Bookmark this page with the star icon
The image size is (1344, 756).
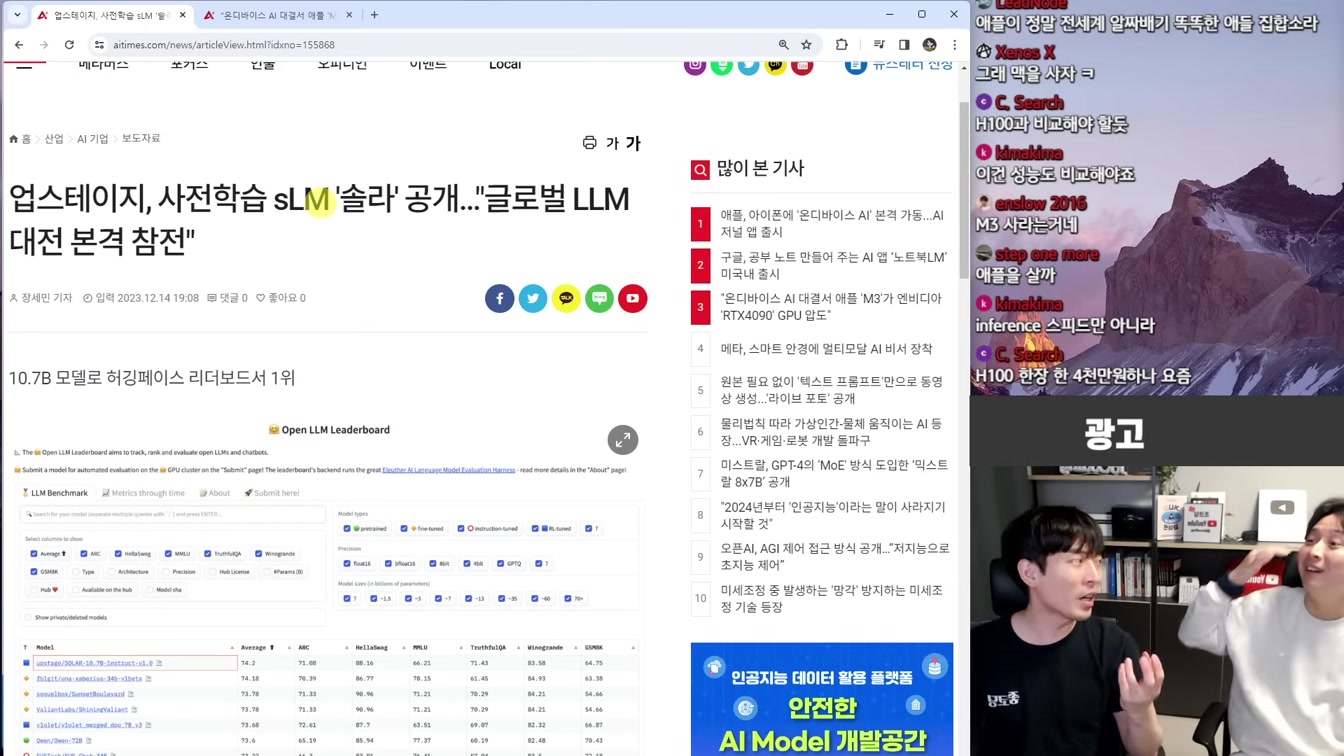[x=806, y=45]
